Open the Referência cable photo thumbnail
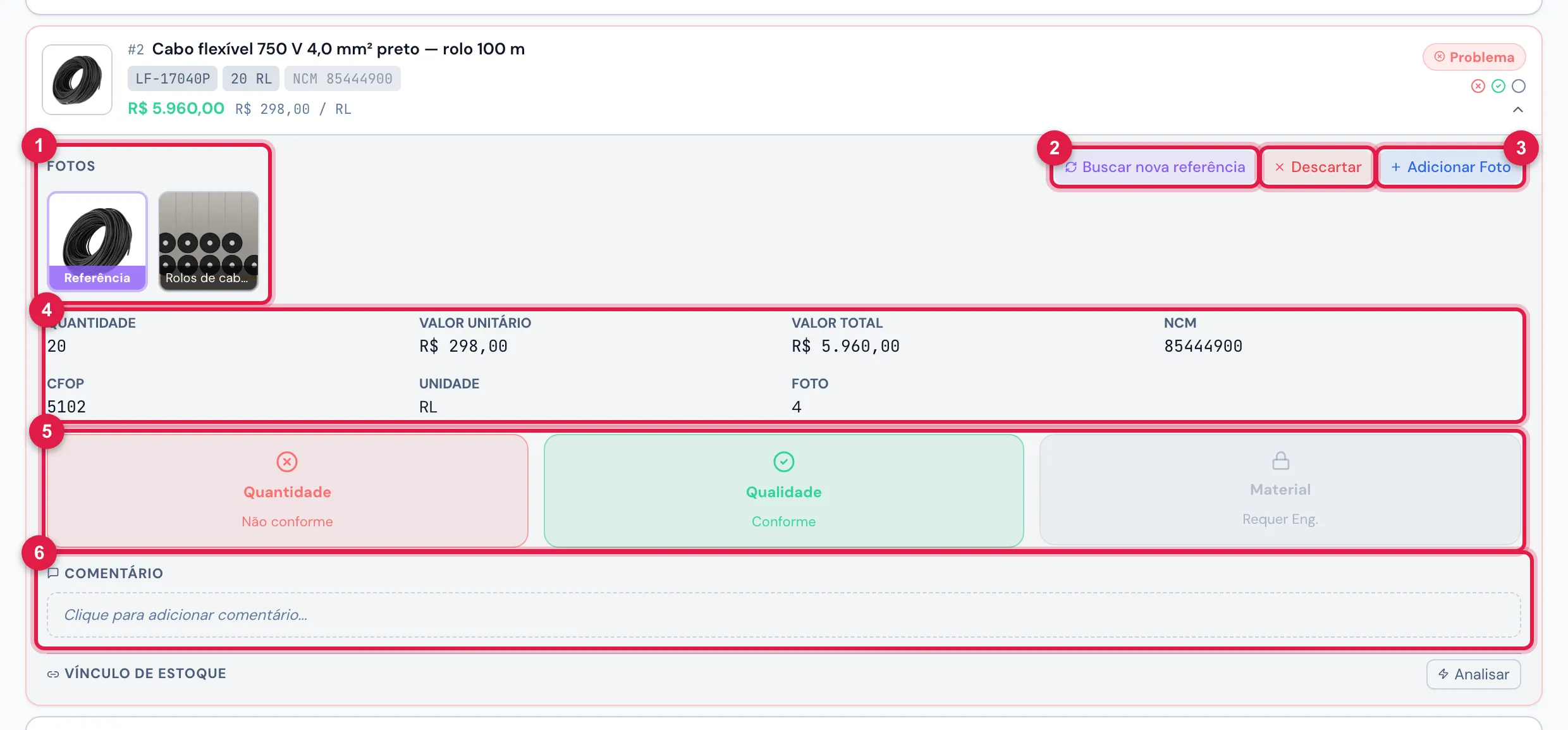Viewport: 1568px width, 730px height. click(x=97, y=241)
